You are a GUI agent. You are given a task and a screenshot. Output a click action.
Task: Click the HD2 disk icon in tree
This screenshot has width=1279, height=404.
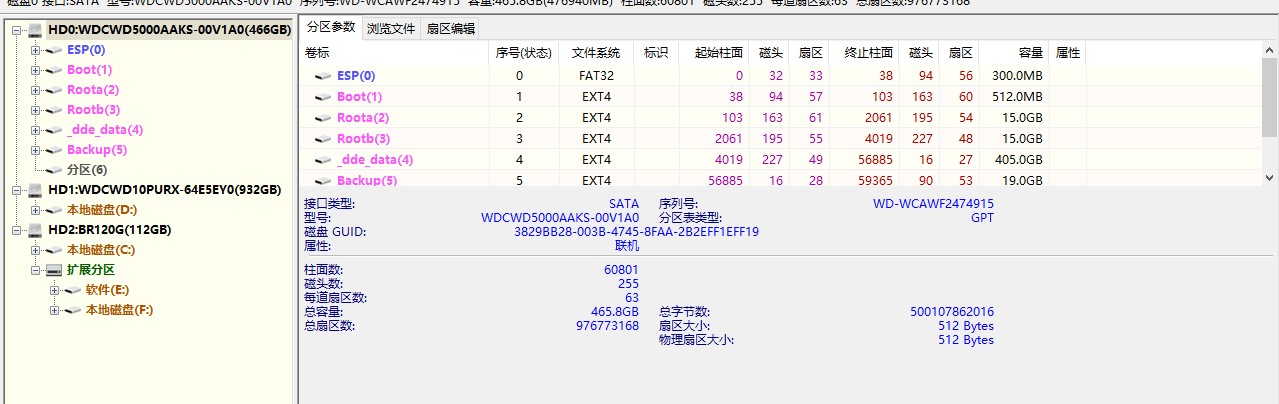tap(35, 230)
